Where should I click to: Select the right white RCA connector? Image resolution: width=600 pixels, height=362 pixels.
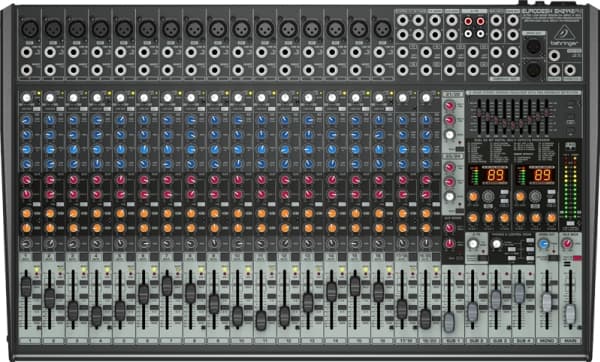click(480, 34)
